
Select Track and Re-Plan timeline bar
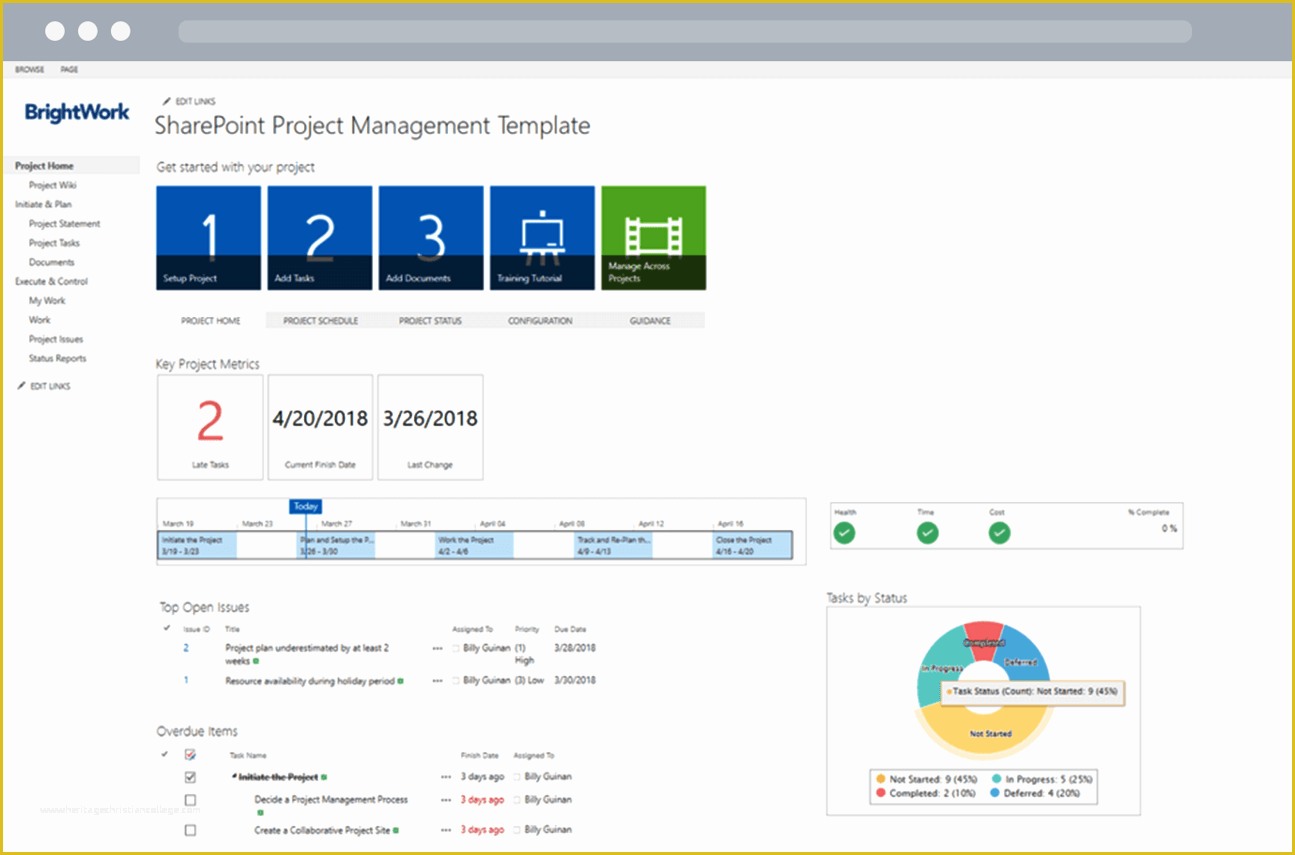pos(614,545)
